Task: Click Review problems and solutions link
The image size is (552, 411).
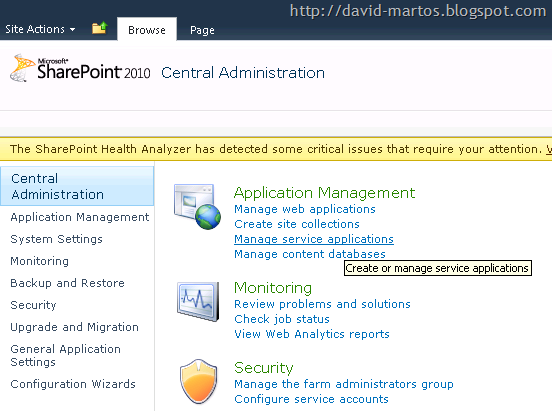Action: 322,304
